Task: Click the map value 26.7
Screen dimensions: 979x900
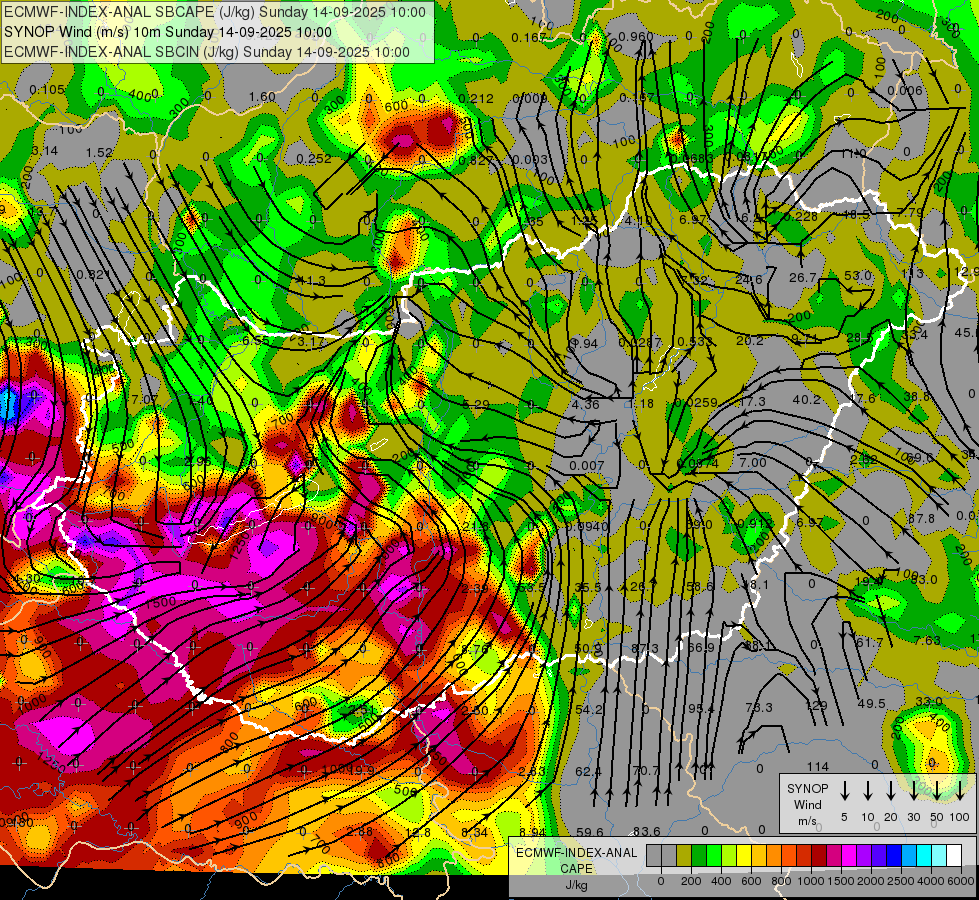Action: [802, 277]
